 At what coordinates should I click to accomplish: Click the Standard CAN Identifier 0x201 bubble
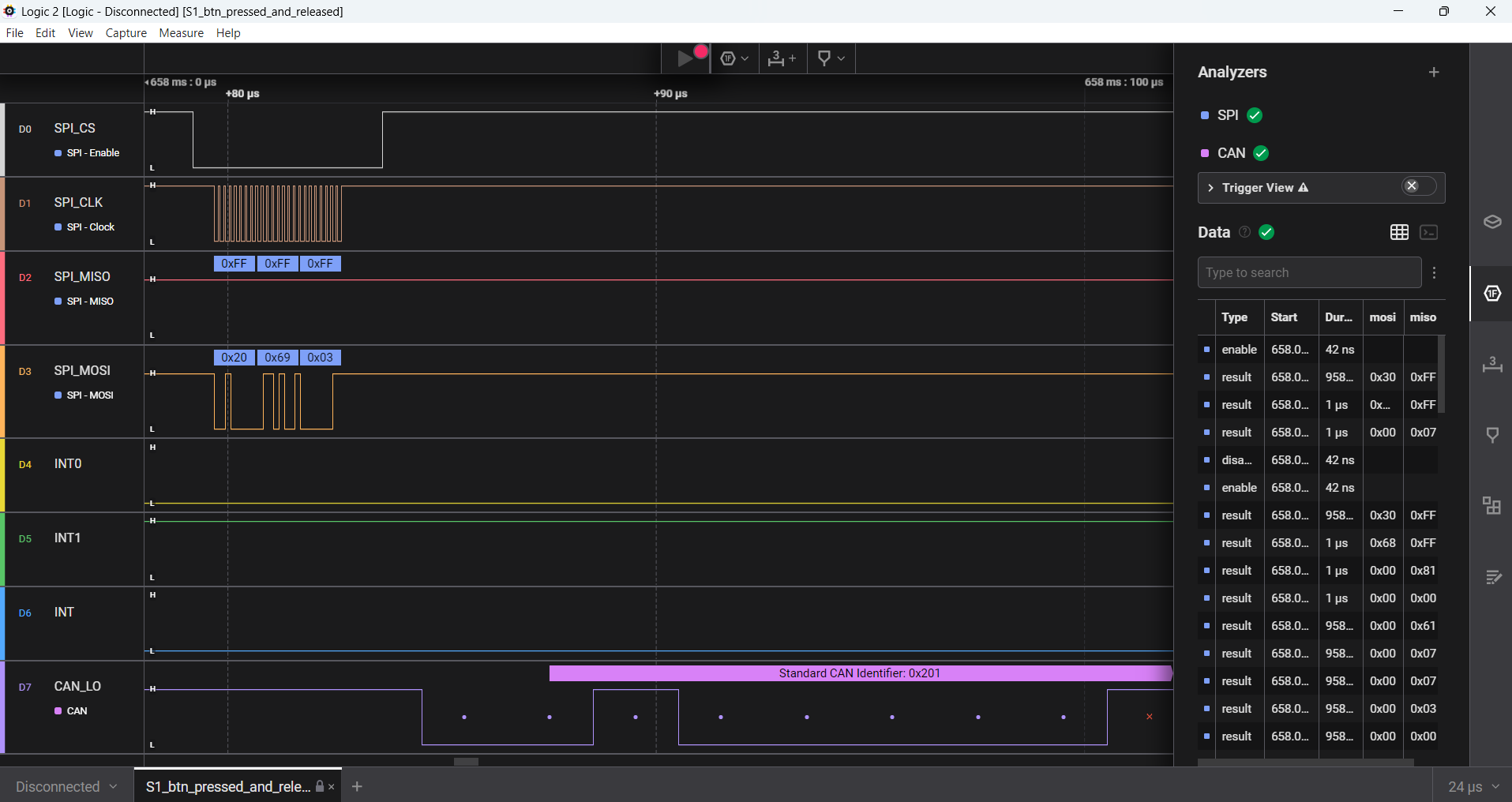860,673
